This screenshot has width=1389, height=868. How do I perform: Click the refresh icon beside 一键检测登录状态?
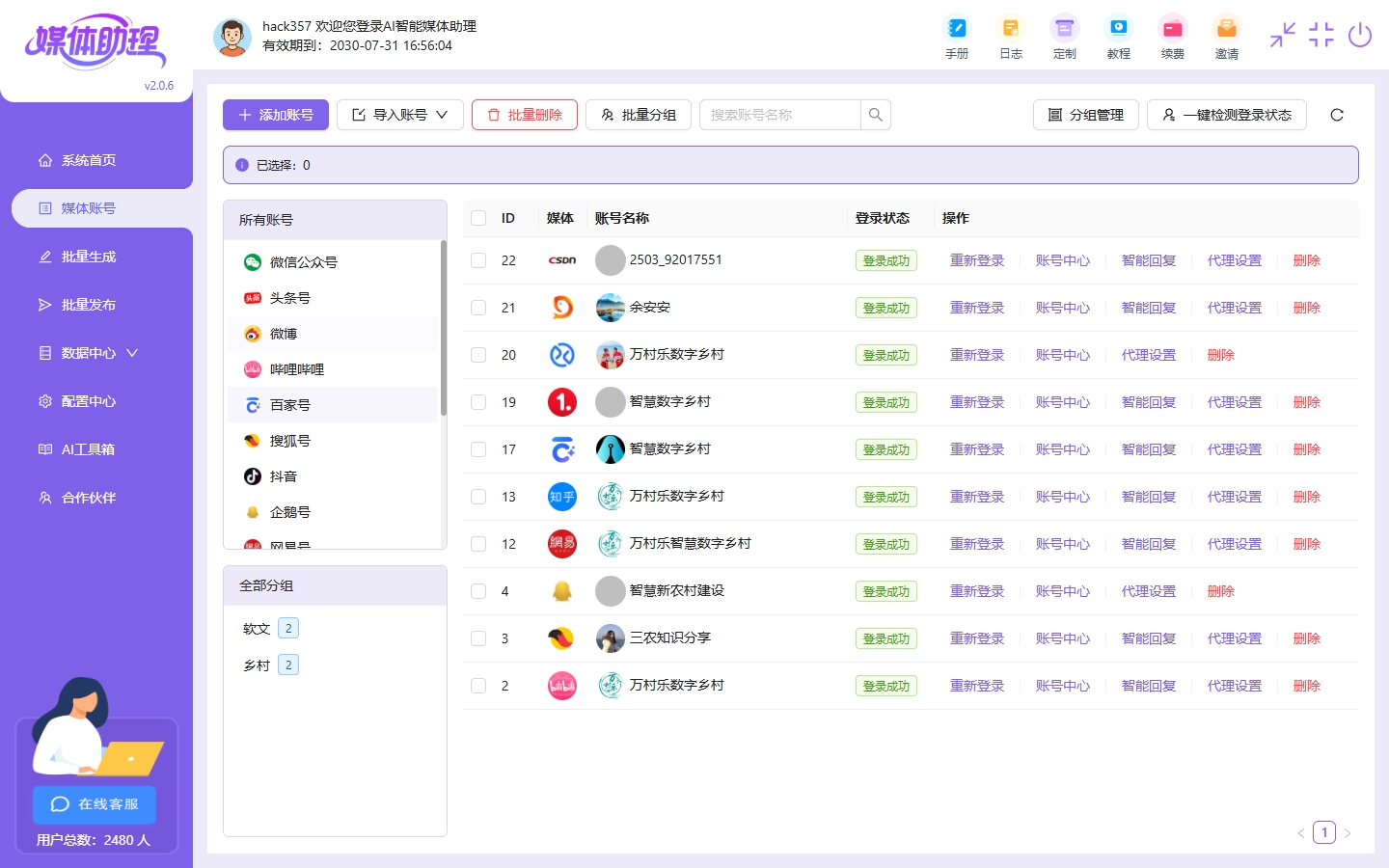1336,115
